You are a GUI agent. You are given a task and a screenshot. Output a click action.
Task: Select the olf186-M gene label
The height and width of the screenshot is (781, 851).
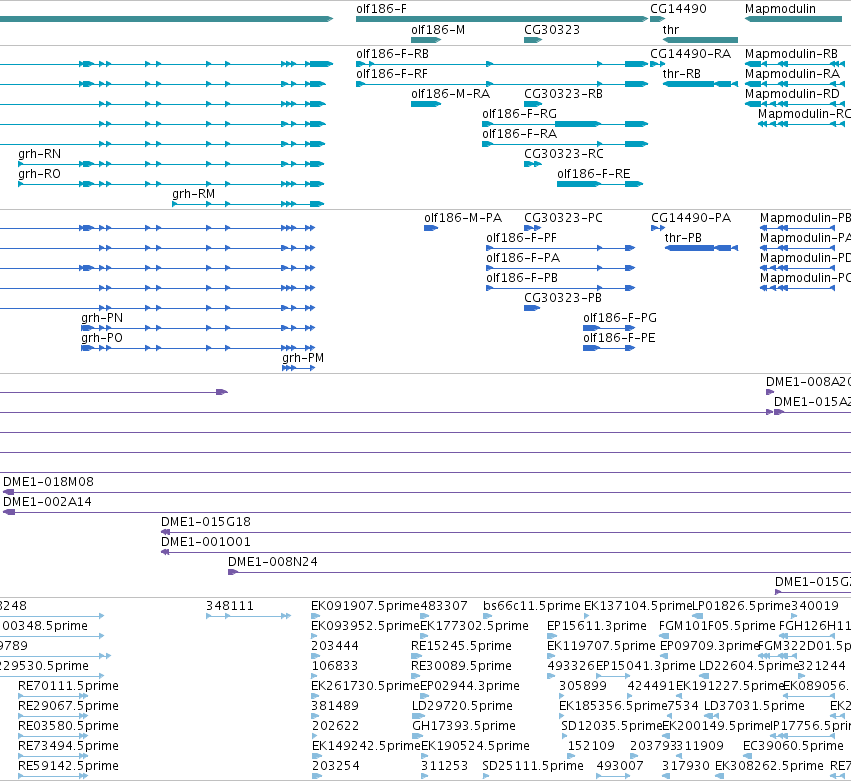click(438, 30)
